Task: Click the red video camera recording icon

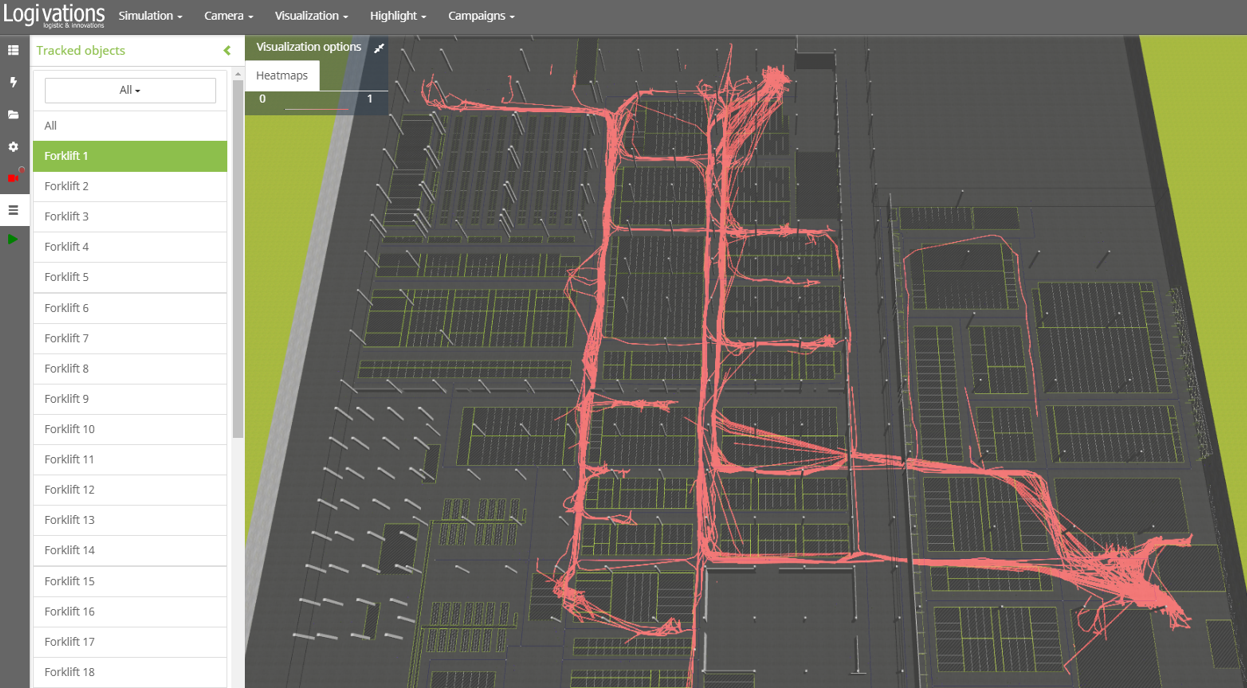Action: pos(14,177)
